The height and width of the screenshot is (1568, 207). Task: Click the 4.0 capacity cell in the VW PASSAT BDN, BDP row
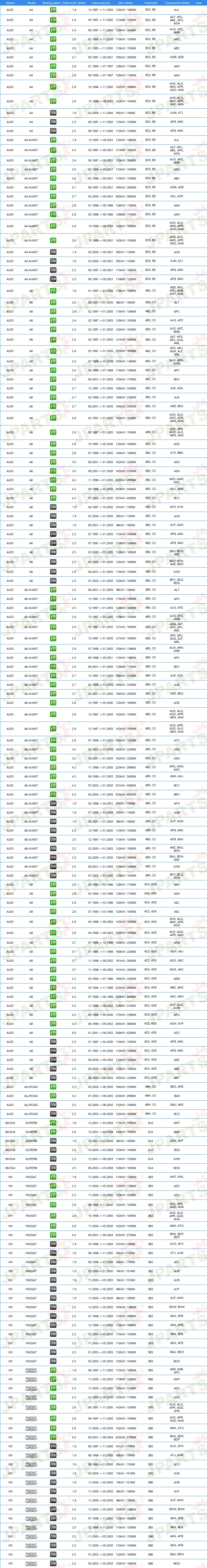point(74,1235)
